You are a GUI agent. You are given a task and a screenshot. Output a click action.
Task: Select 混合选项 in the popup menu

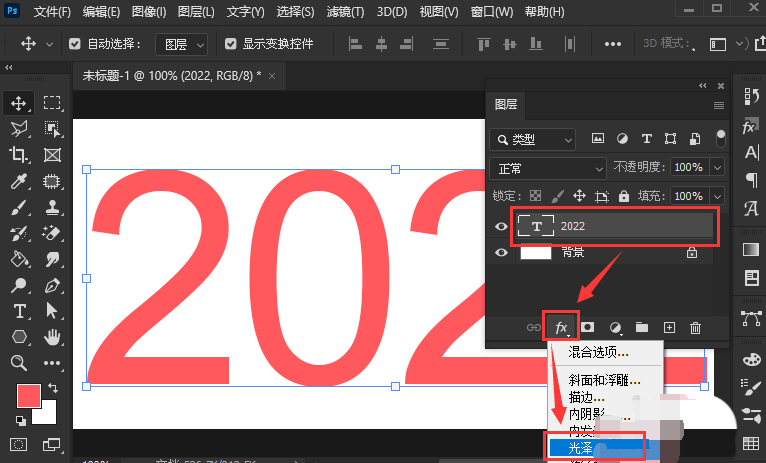[x=598, y=352]
